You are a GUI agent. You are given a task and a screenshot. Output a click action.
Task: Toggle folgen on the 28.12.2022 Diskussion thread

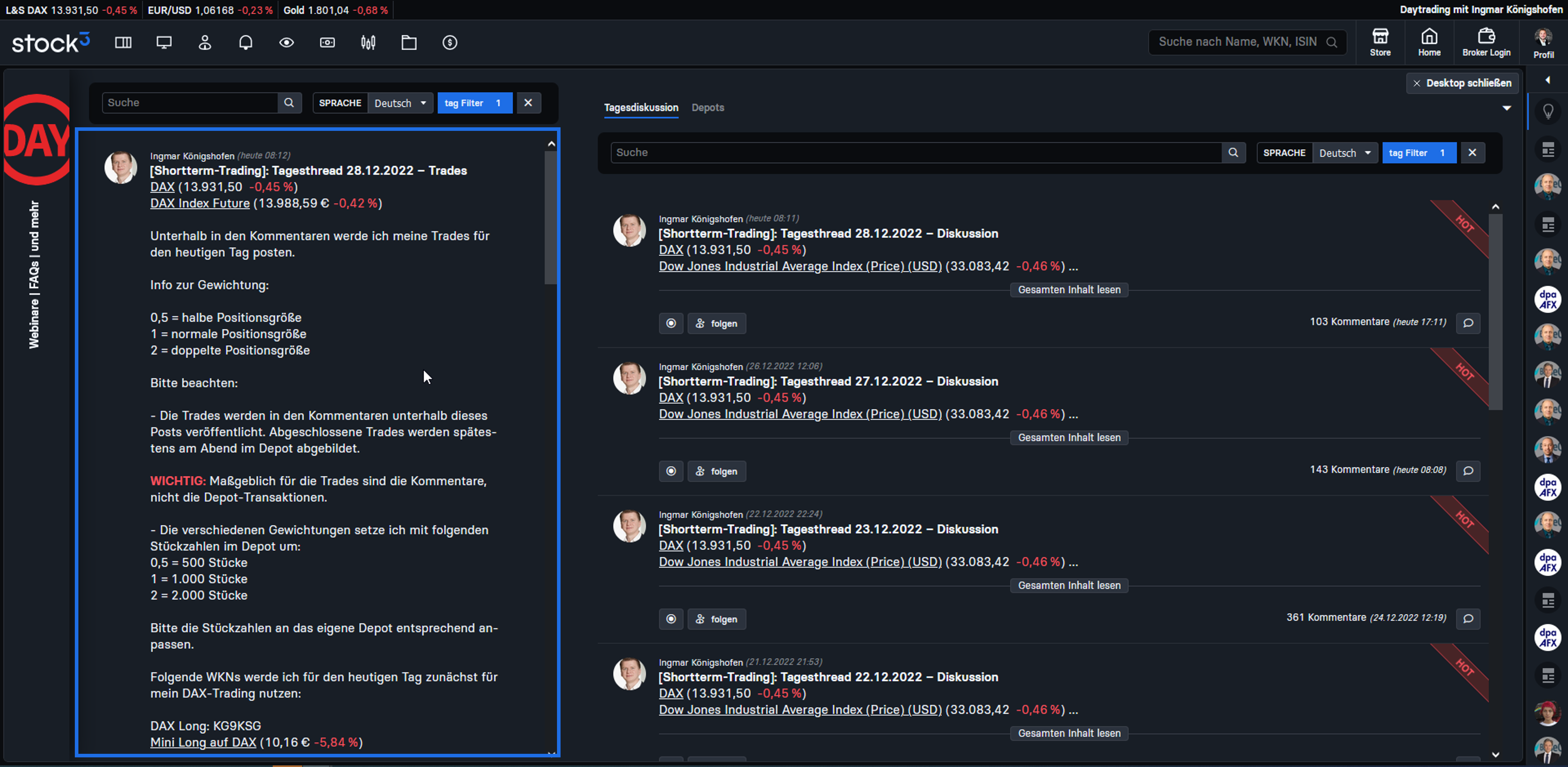716,323
